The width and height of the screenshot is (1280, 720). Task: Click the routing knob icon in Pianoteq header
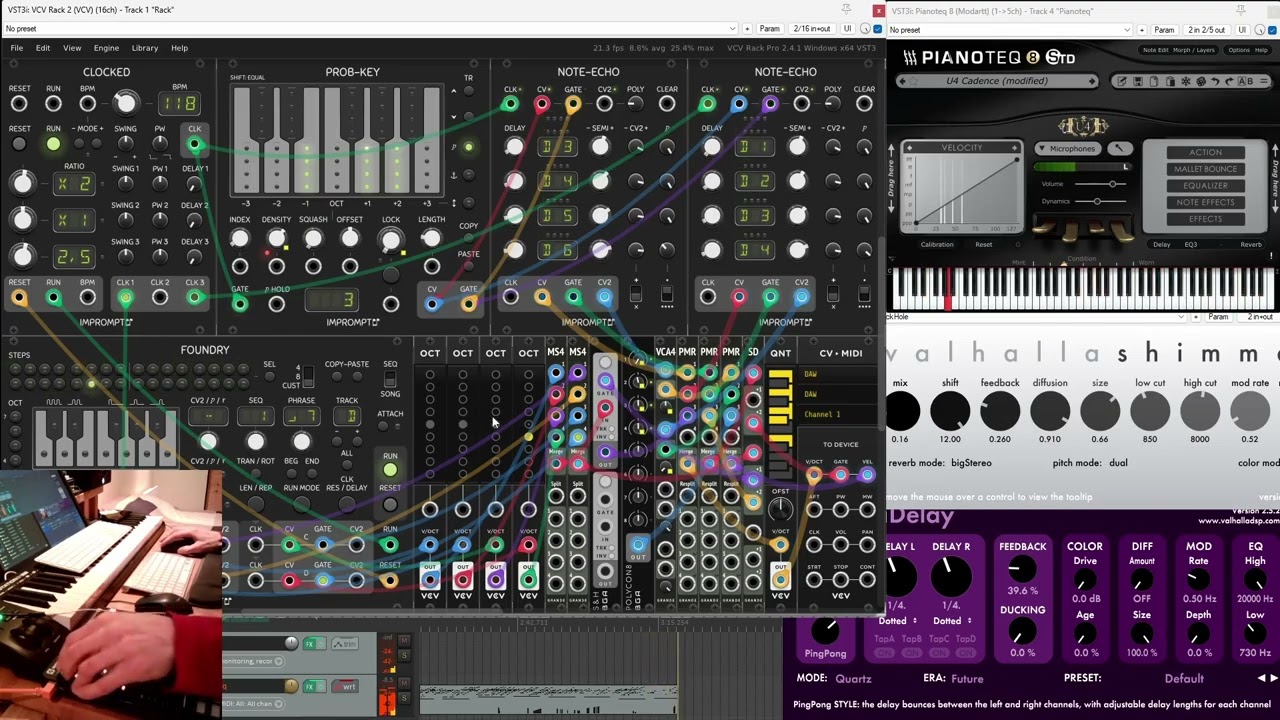[x=1259, y=30]
